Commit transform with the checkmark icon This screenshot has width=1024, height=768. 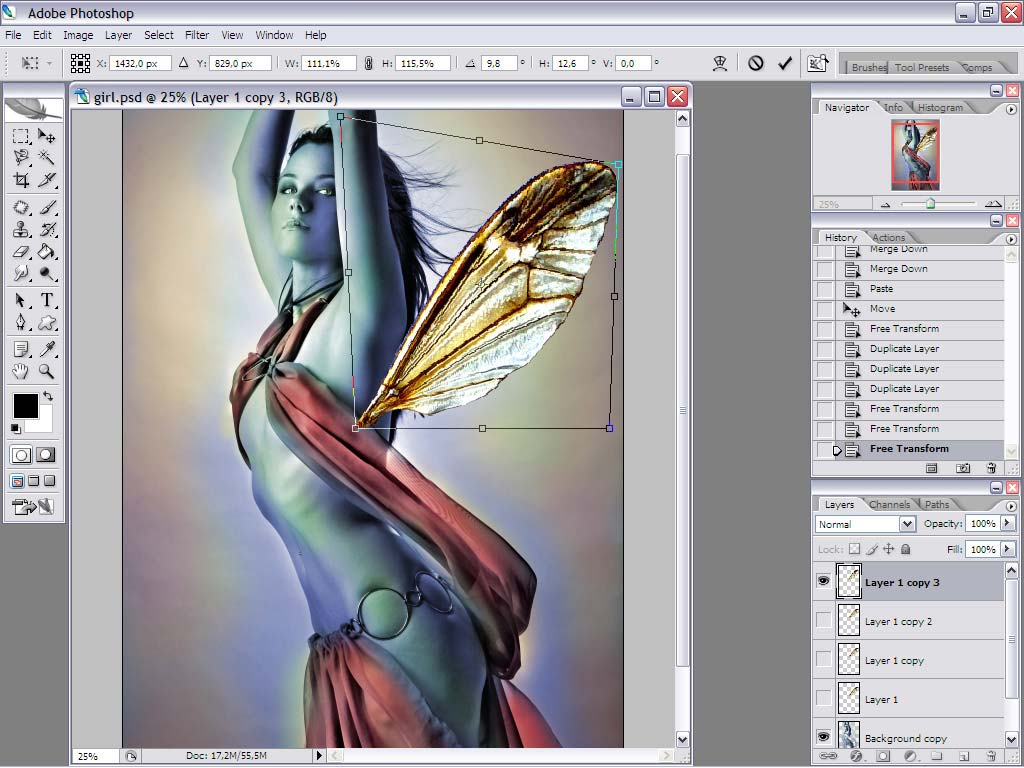pyautogui.click(x=785, y=63)
